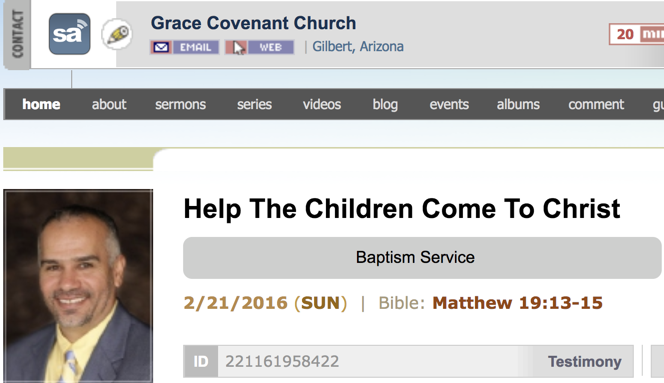664x383 pixels.
Task: Click the envelope Email icon
Action: 161,47
